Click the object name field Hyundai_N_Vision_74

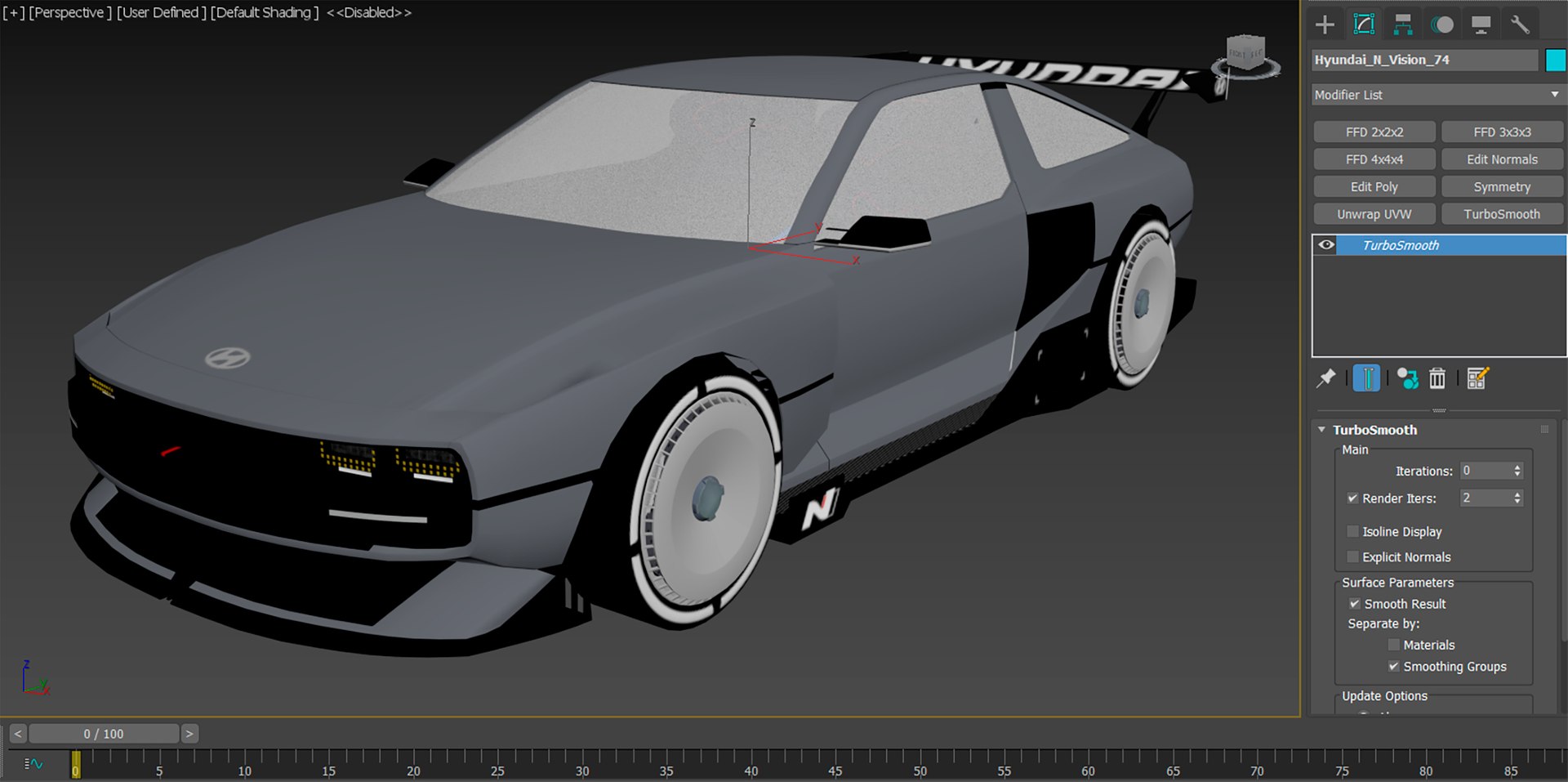tap(1425, 60)
